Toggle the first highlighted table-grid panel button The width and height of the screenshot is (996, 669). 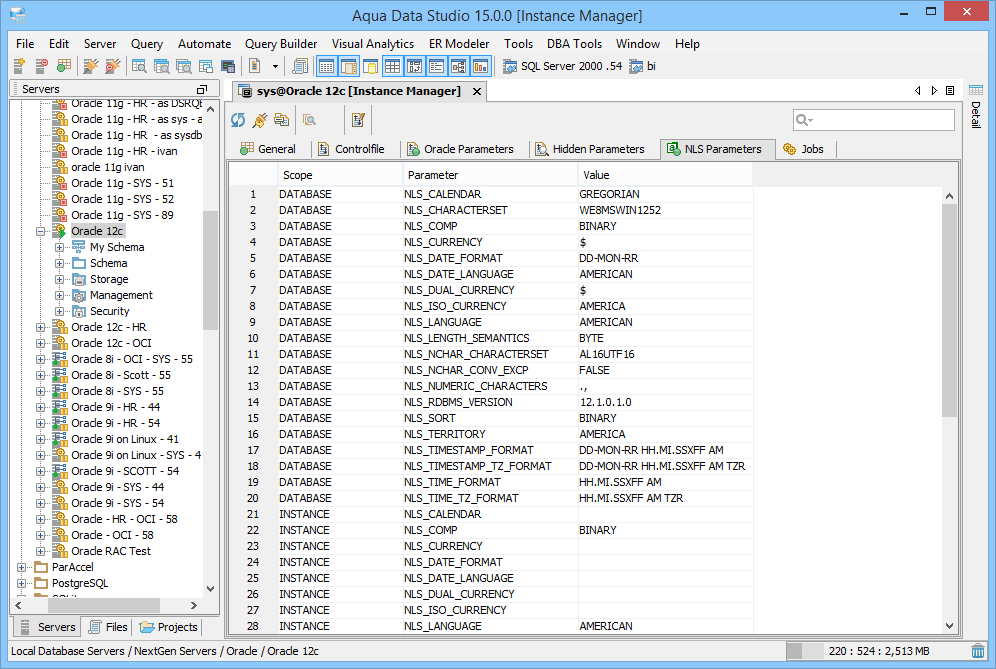[326, 66]
